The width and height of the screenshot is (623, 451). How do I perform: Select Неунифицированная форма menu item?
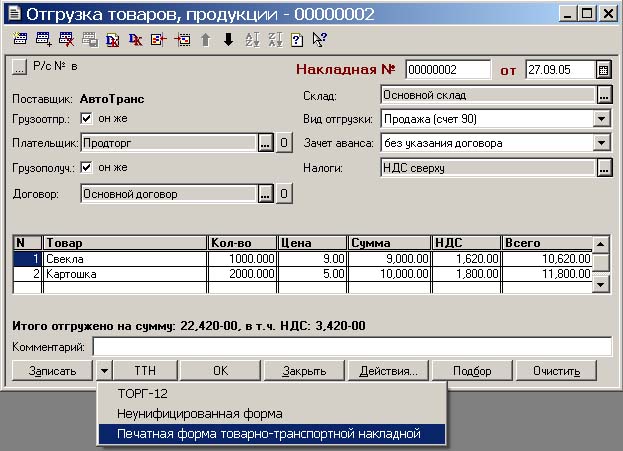272,414
